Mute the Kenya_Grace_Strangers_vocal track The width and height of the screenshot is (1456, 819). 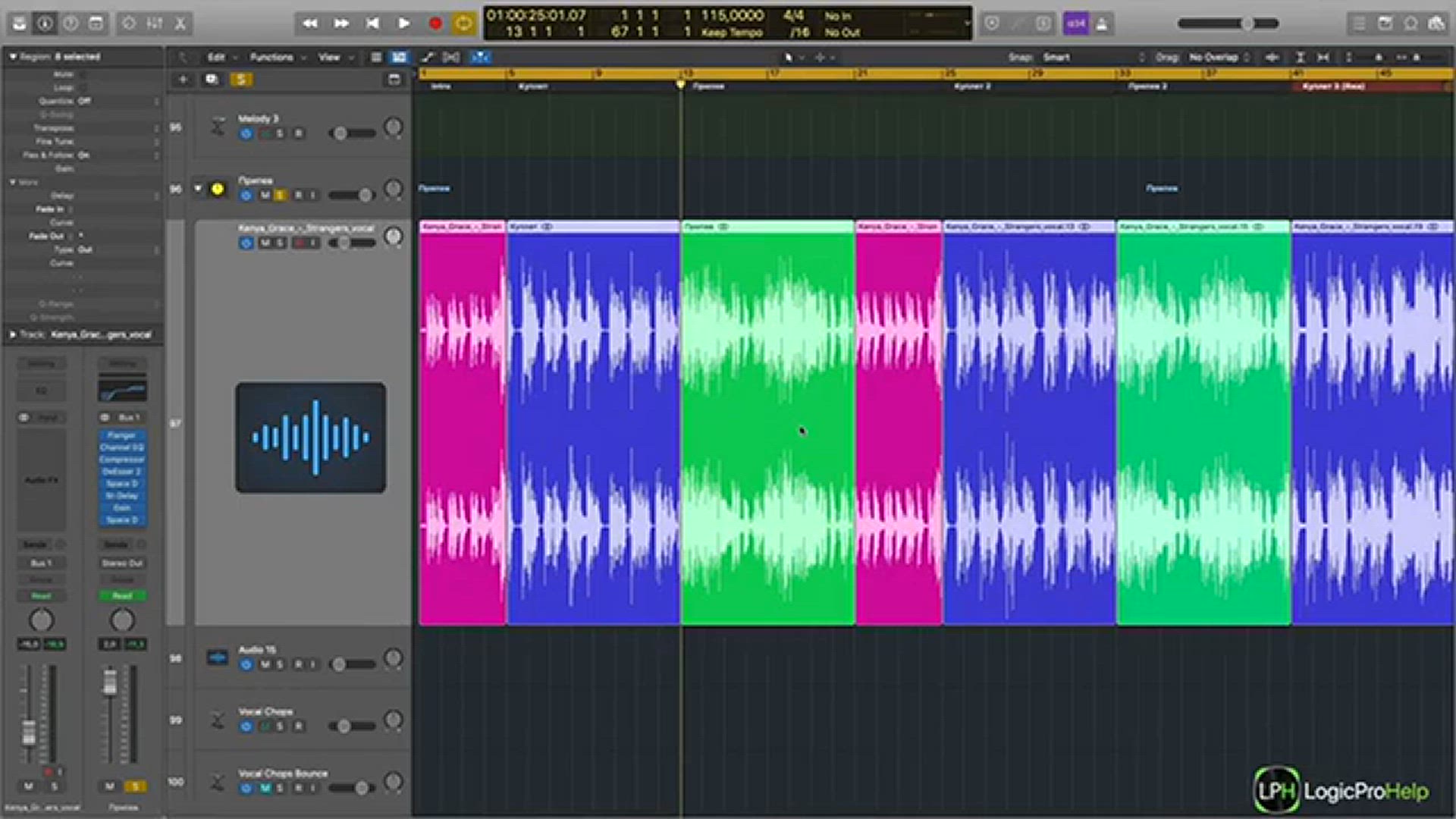point(265,243)
